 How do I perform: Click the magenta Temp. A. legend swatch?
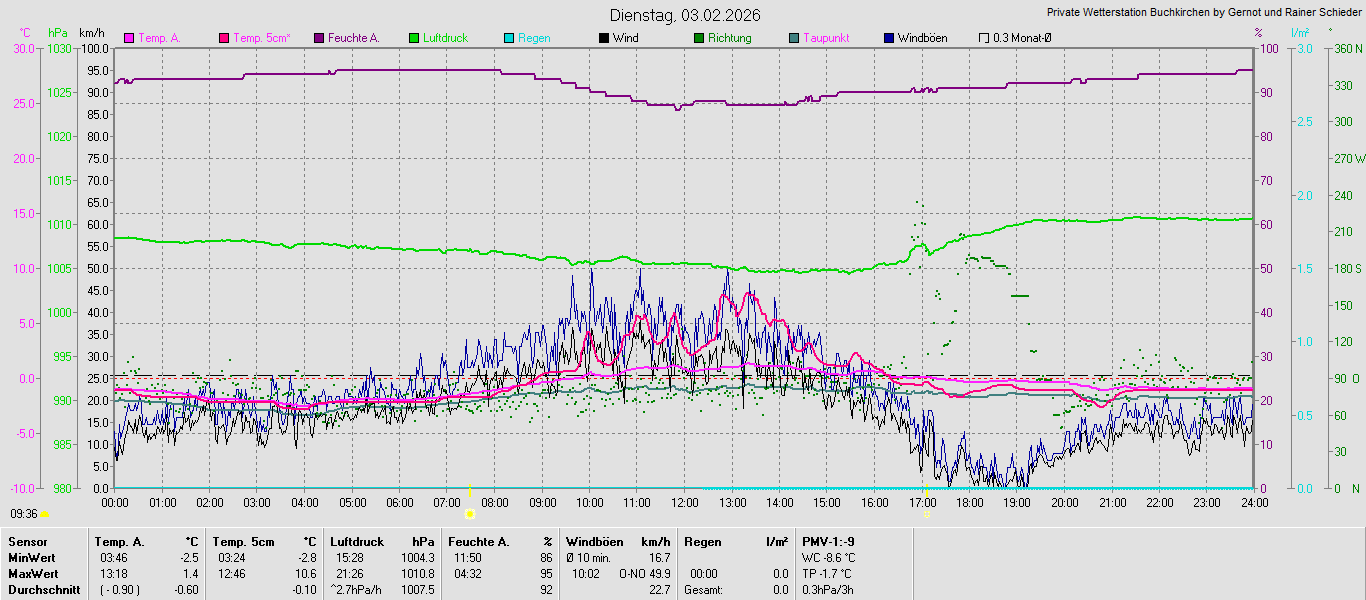[129, 38]
